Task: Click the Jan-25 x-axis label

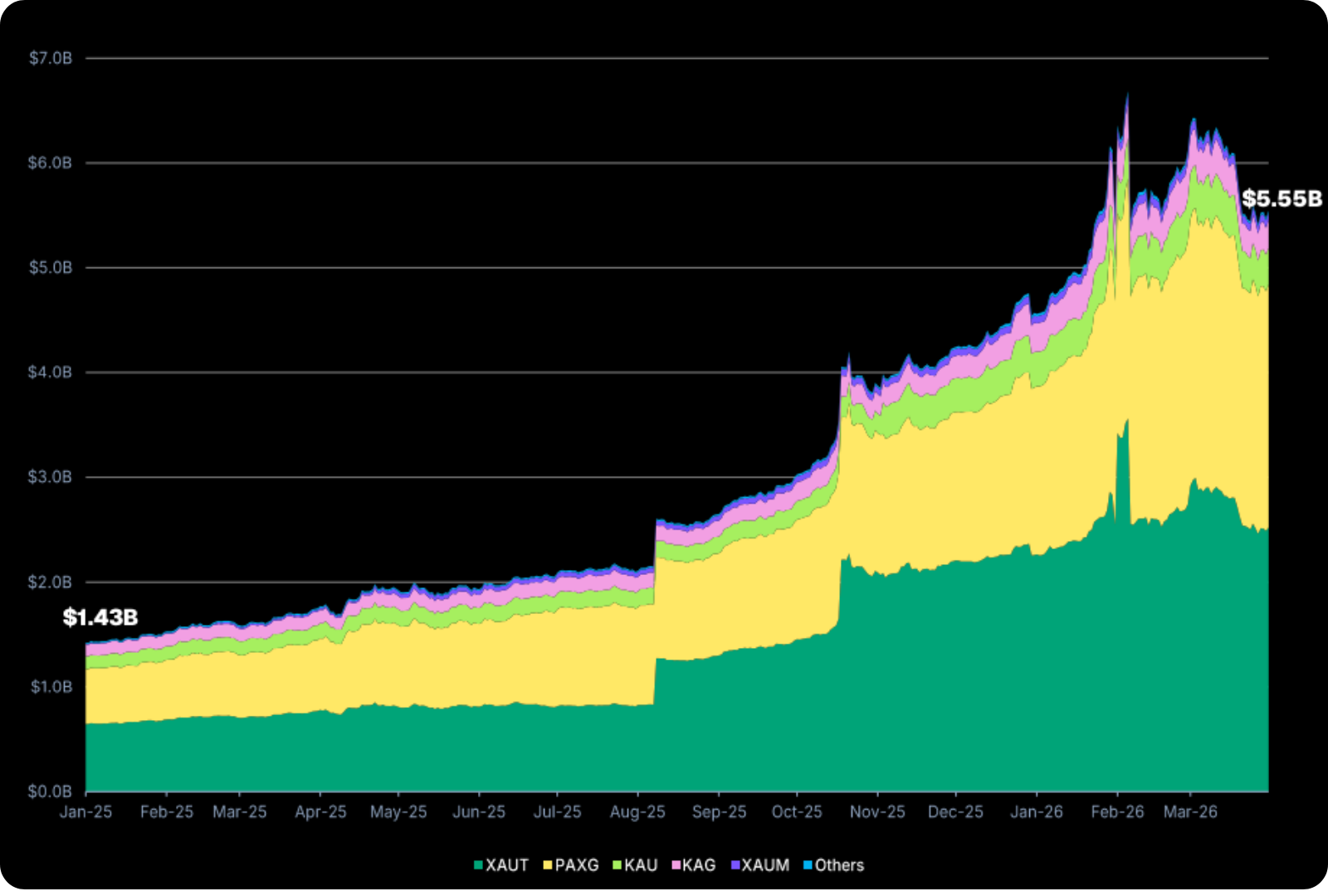Action: (x=85, y=812)
